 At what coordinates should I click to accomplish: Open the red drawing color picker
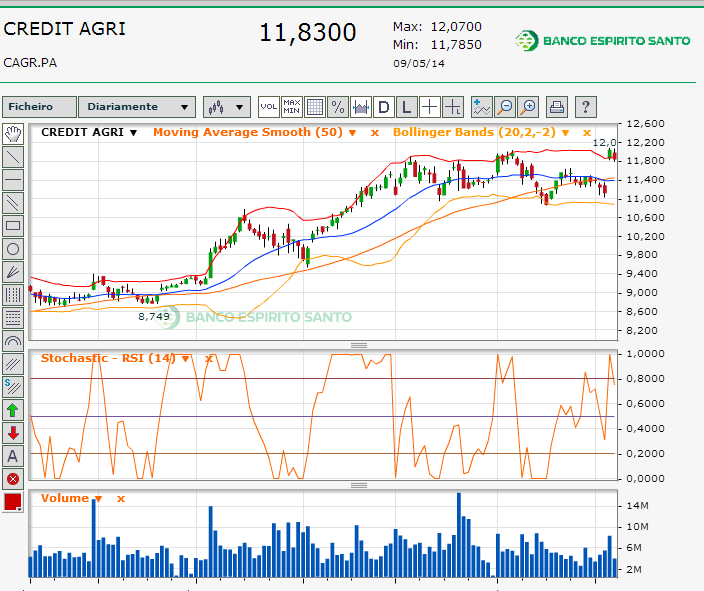click(13, 503)
